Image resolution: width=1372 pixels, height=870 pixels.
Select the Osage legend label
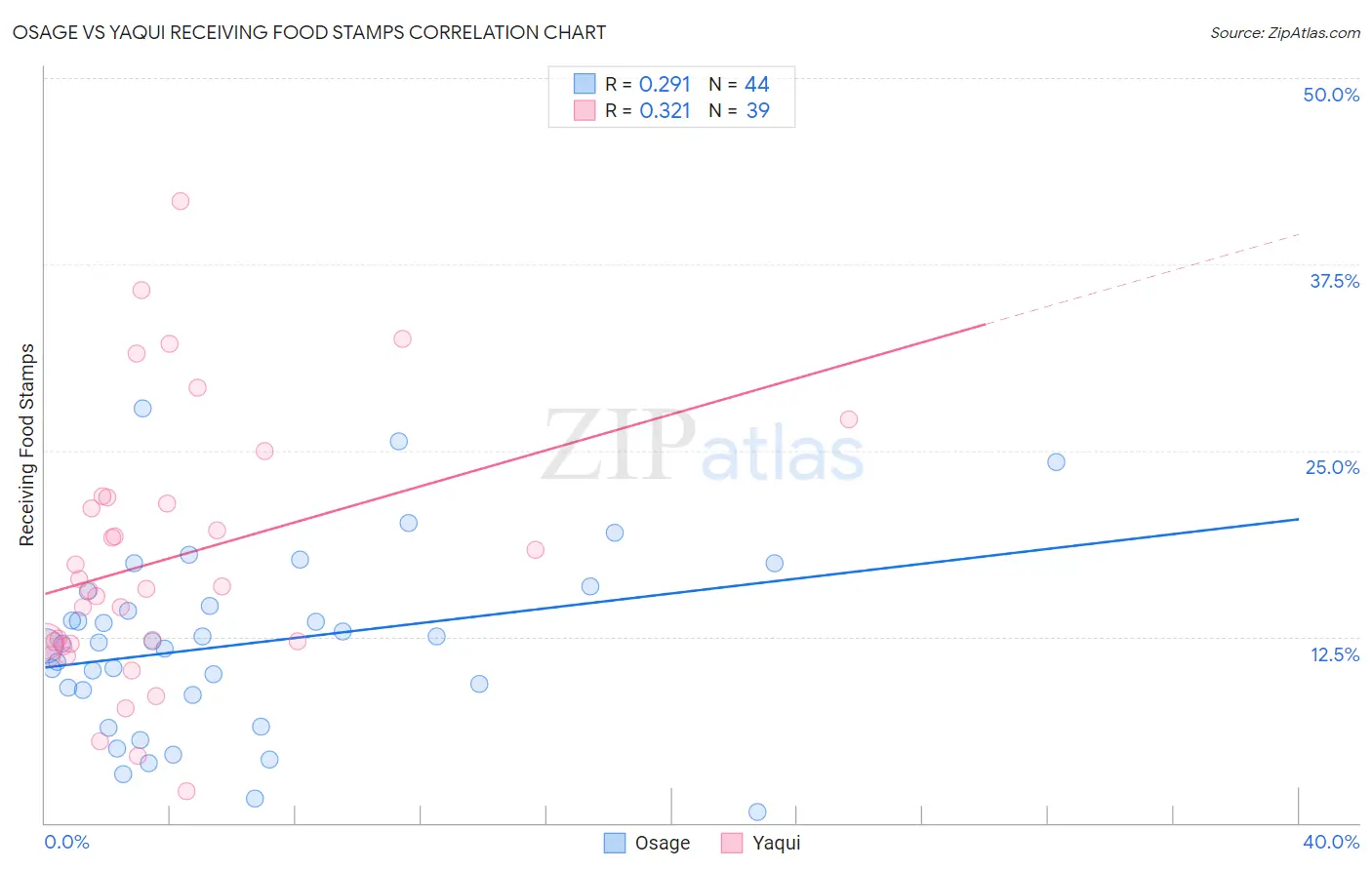point(663,843)
